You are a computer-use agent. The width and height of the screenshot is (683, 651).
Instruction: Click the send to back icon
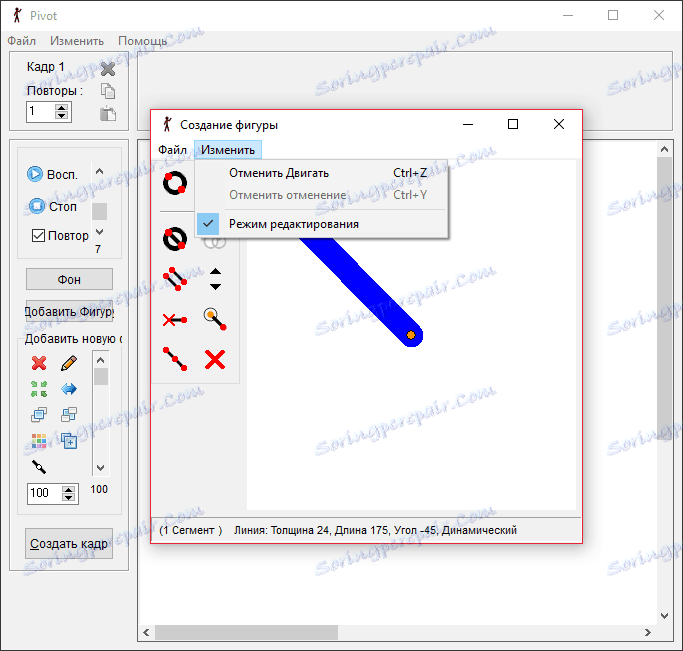(69, 415)
